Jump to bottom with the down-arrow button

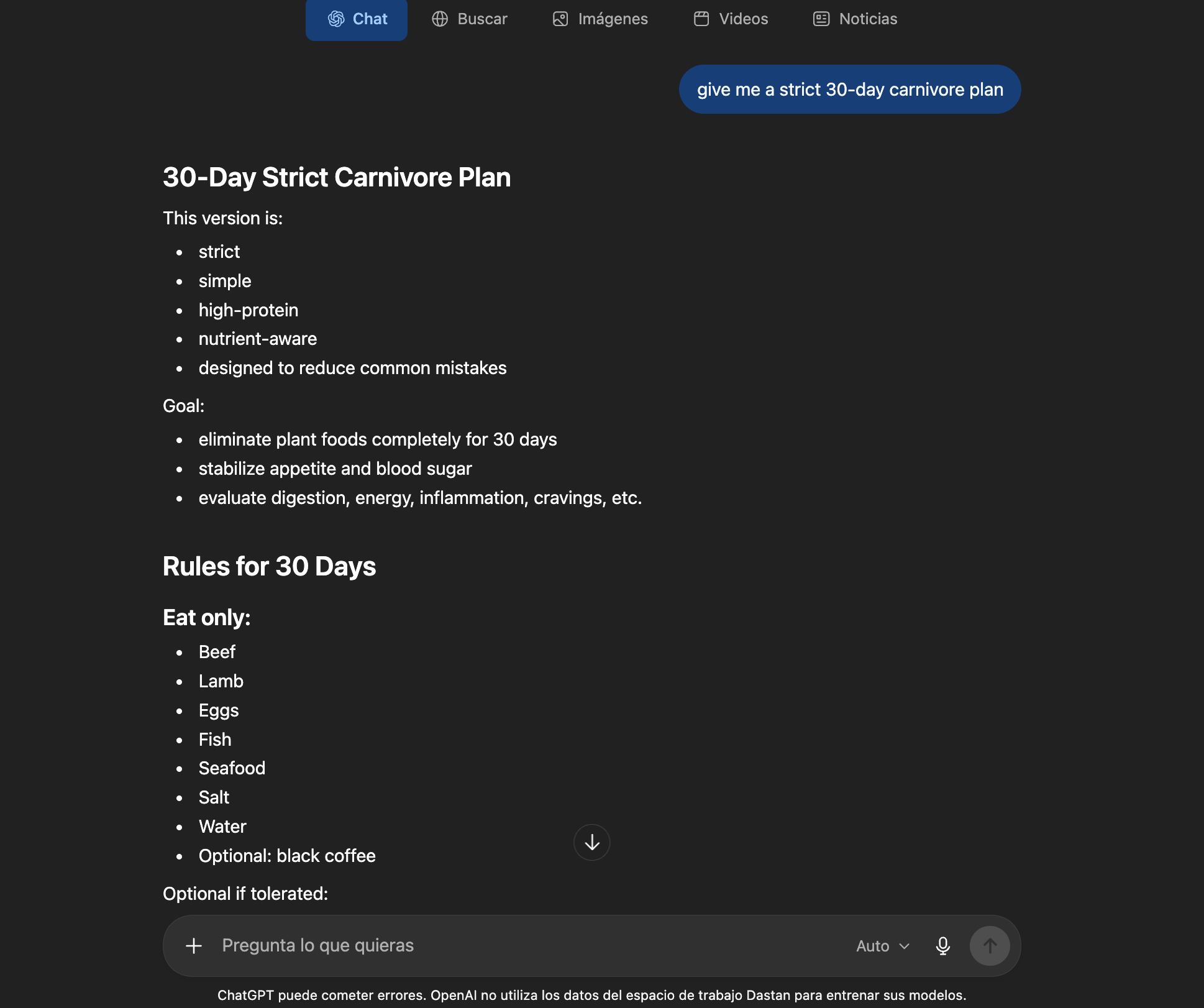(x=592, y=843)
